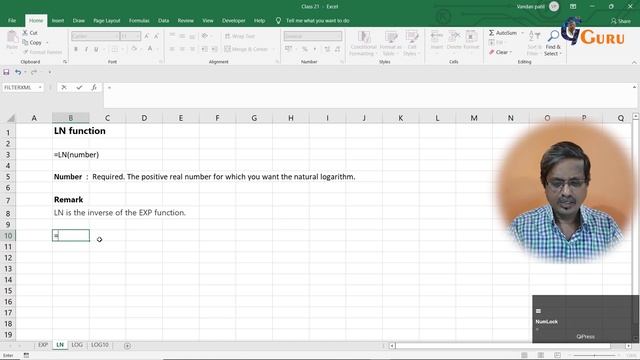Expand the Clipboard dialog launcher
The width and height of the screenshot is (640, 360).
(x=65, y=62)
